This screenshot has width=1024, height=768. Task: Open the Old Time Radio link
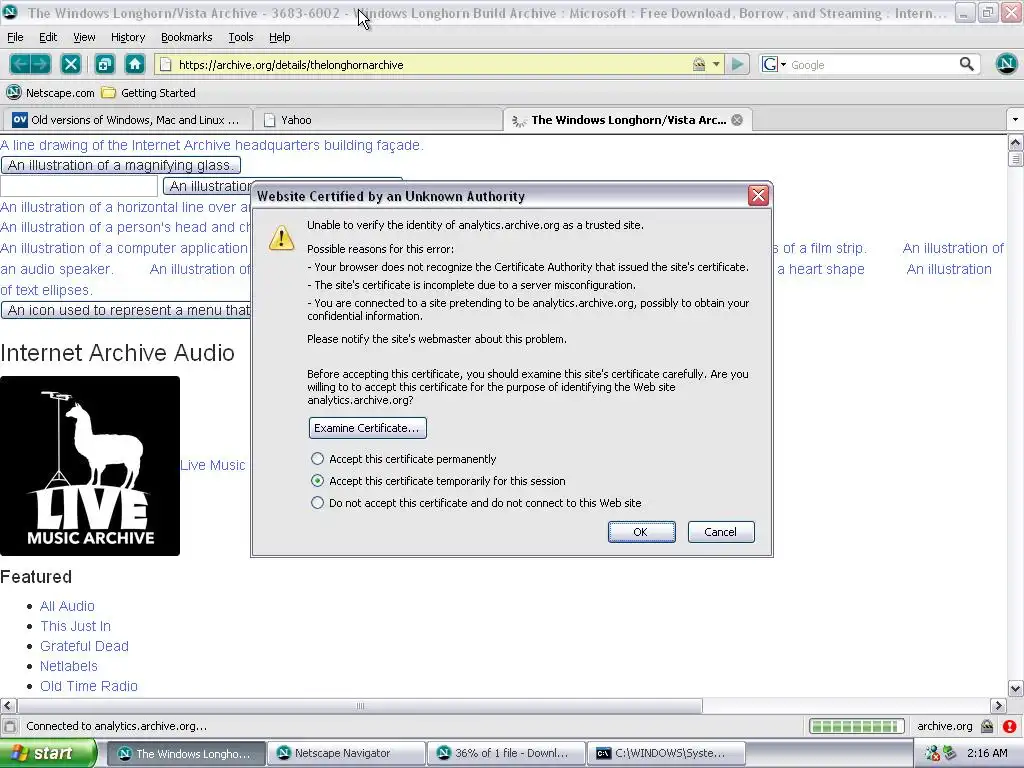point(89,686)
